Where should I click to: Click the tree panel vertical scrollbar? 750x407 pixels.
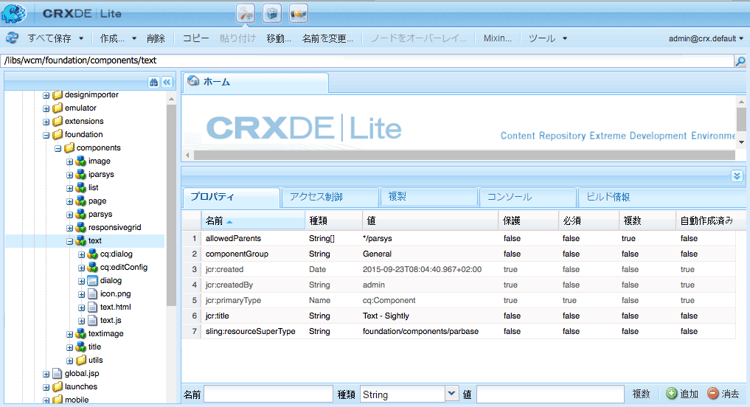coord(171,206)
